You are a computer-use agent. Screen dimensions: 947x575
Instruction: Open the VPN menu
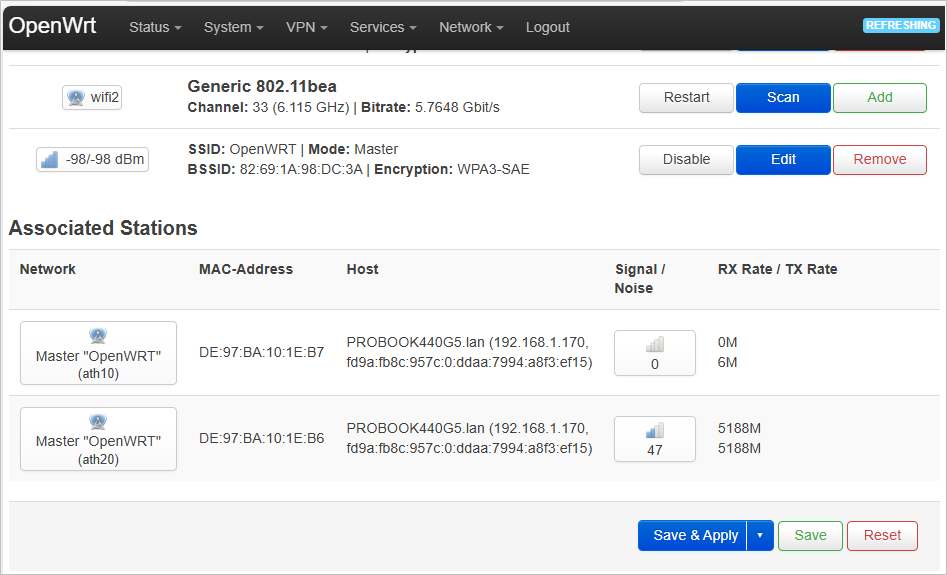click(306, 27)
